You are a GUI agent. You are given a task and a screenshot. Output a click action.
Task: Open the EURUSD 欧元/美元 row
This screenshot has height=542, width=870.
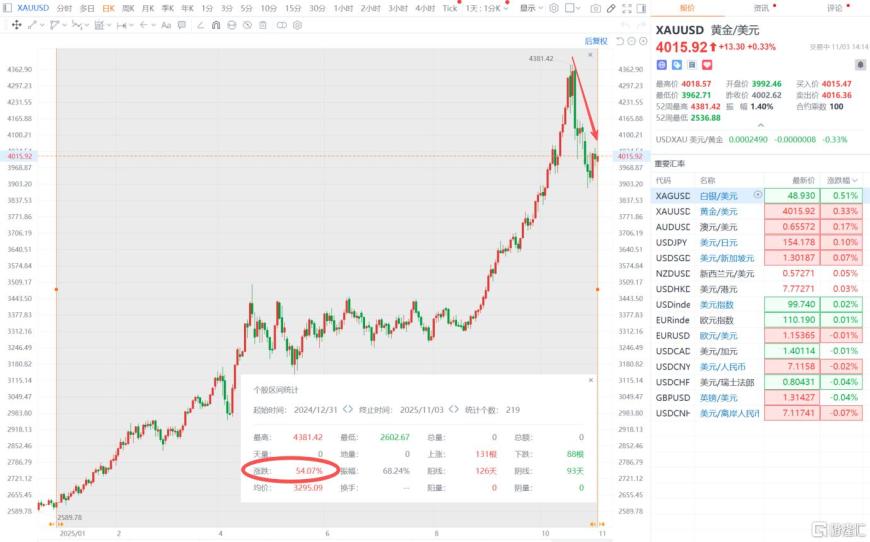tap(757, 336)
